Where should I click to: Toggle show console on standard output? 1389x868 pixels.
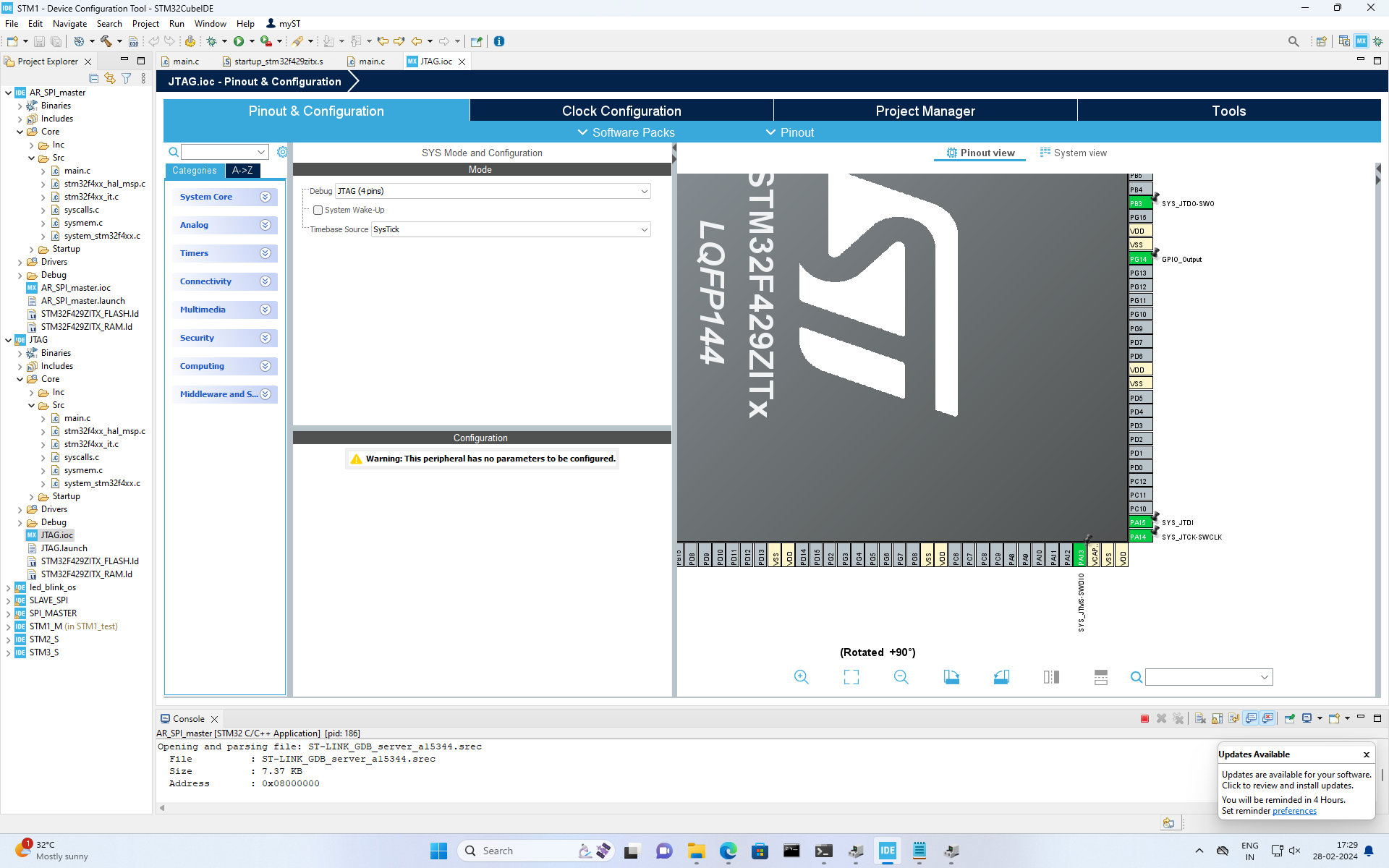point(1251,718)
